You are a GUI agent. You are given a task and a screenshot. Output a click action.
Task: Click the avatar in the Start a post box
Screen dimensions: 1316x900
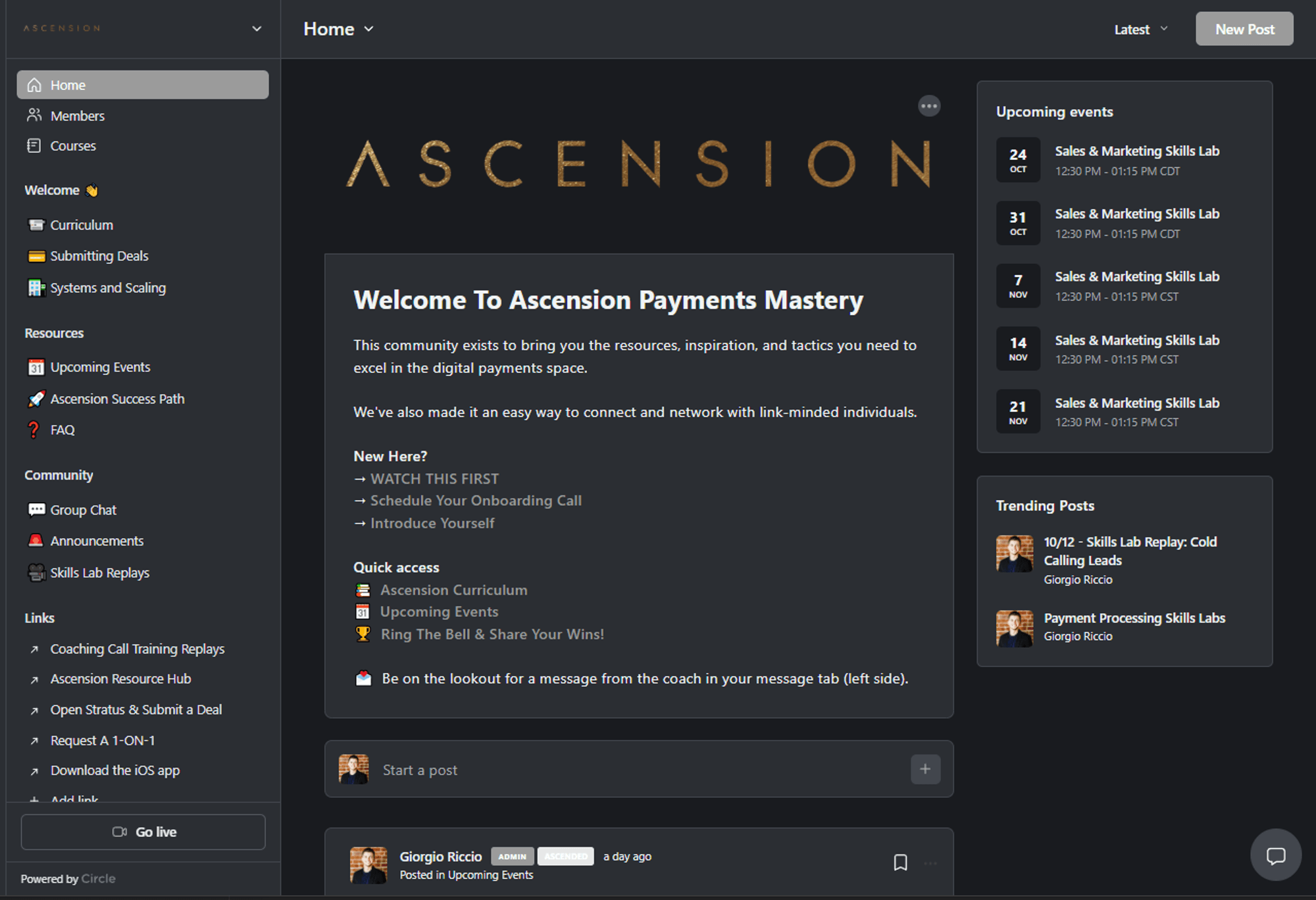(x=353, y=769)
